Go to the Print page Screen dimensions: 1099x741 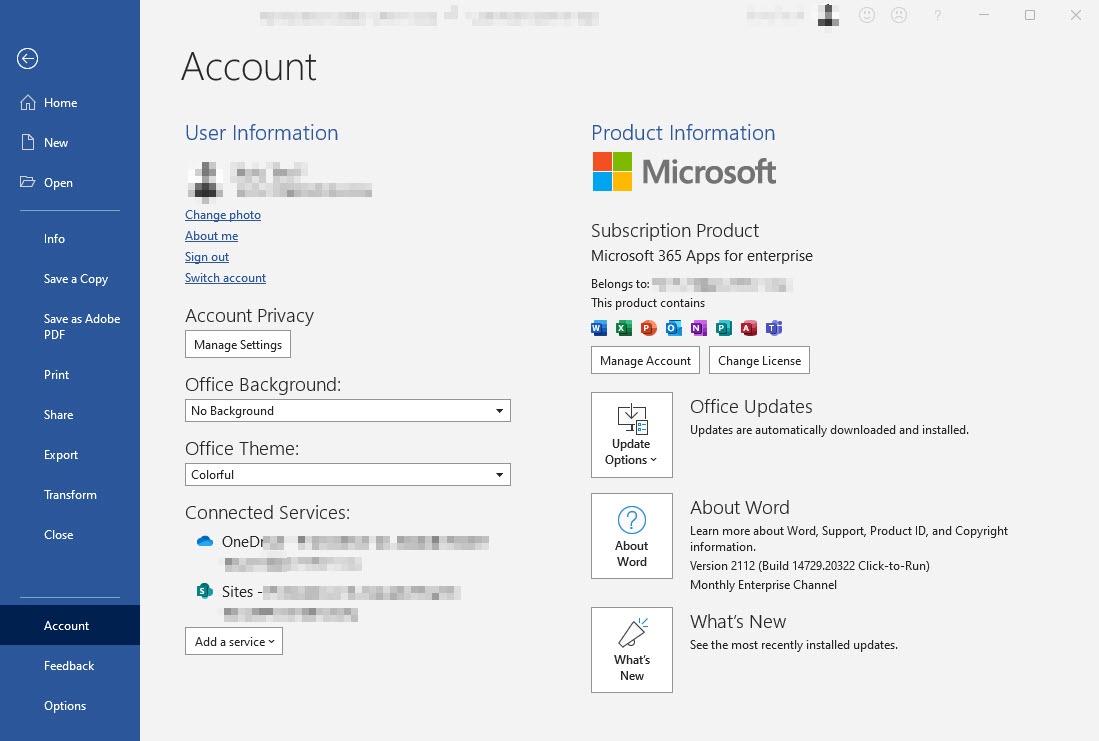click(x=56, y=375)
